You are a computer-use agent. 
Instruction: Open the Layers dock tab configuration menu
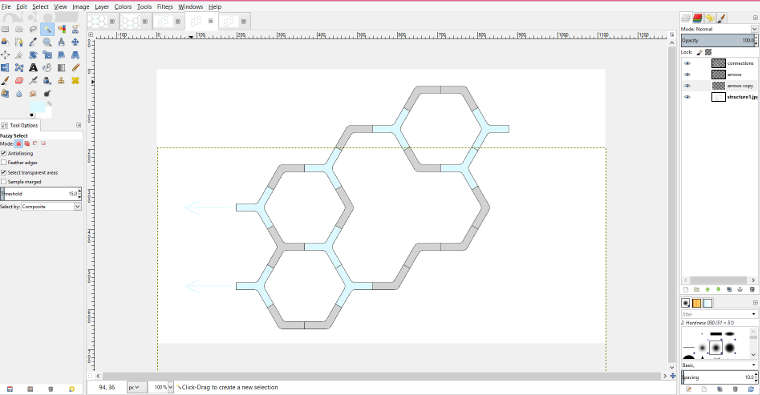point(755,17)
